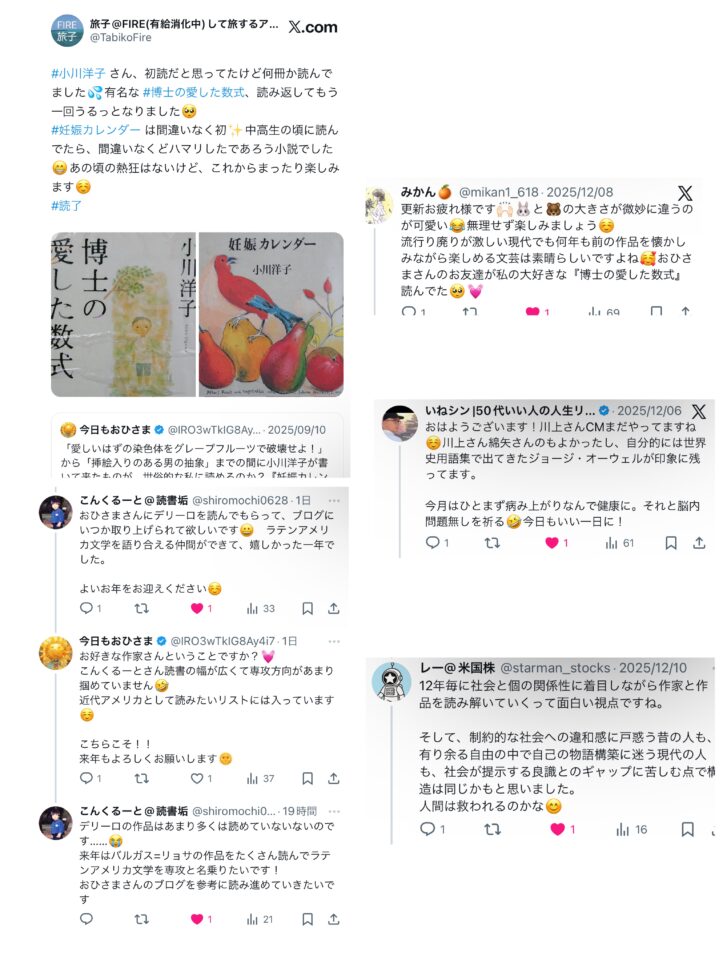
Task: Share the いねシン tweet with the upload icon
Action: coord(699,543)
